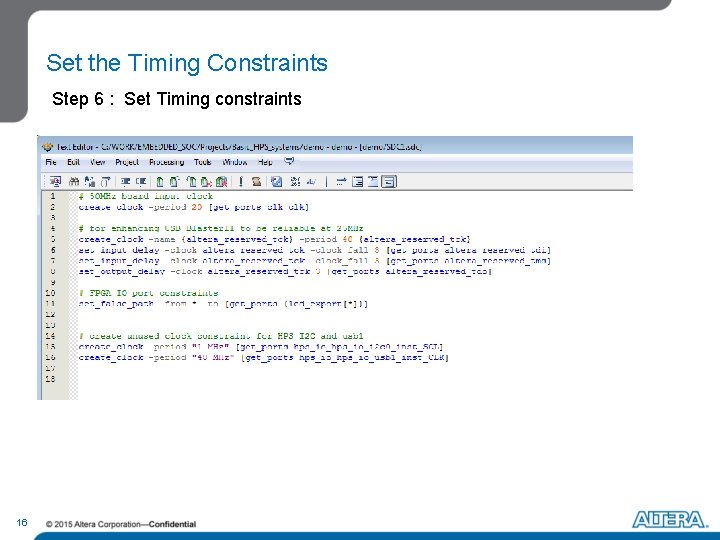Click the highlighted last toolbar icon
Screen dimensions: 720x540
point(389,181)
